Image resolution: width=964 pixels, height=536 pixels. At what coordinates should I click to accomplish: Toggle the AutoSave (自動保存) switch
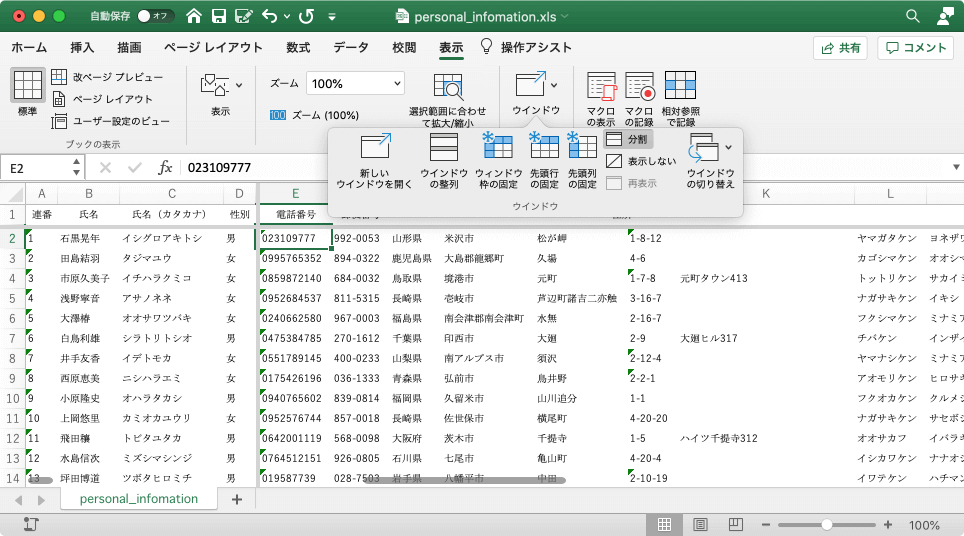155,16
